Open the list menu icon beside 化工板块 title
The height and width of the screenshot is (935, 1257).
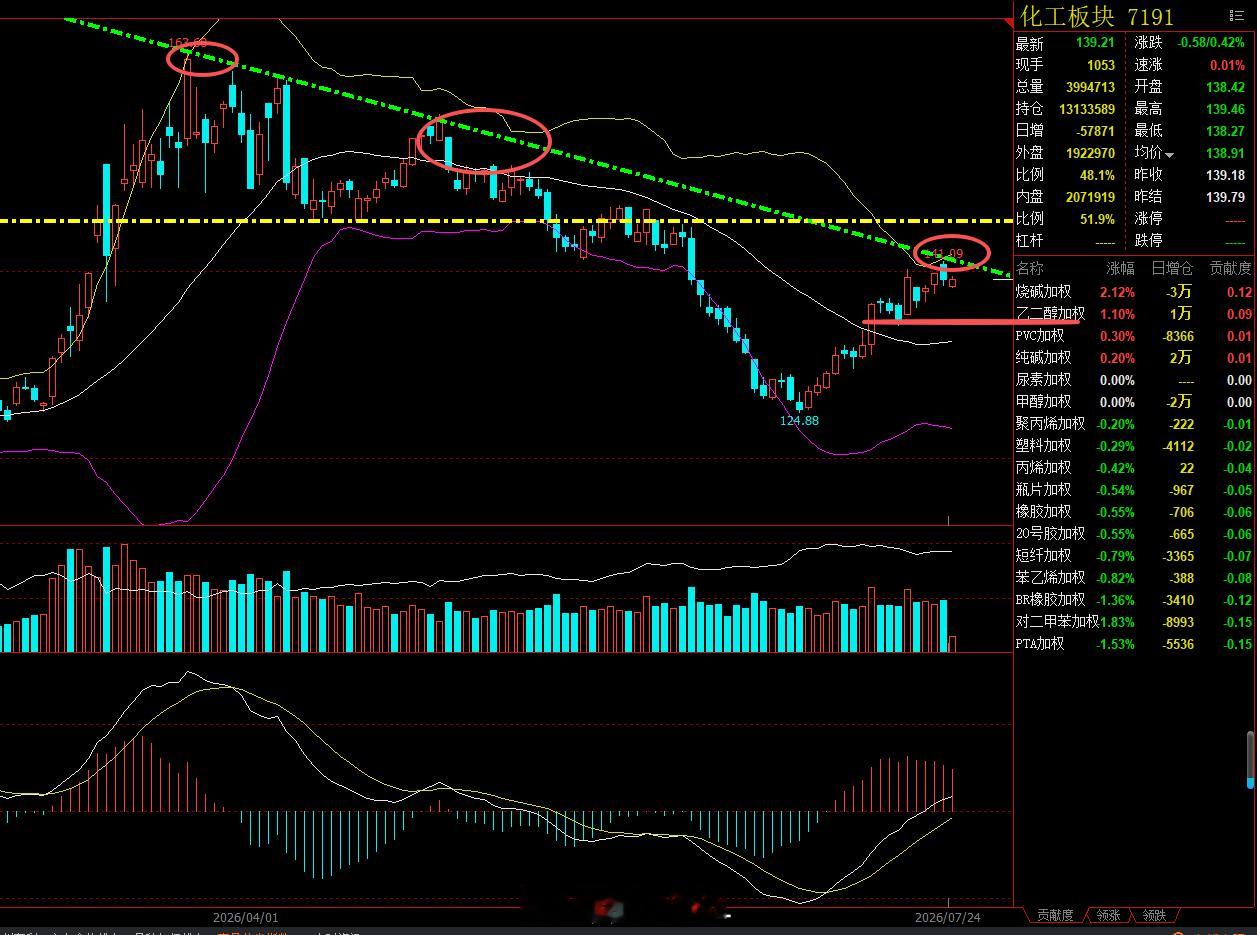1238,15
